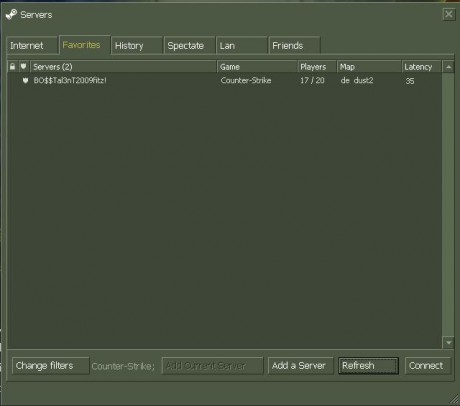Image resolution: width=460 pixels, height=406 pixels.
Task: Sort servers by the Map column
Action: coord(369,67)
